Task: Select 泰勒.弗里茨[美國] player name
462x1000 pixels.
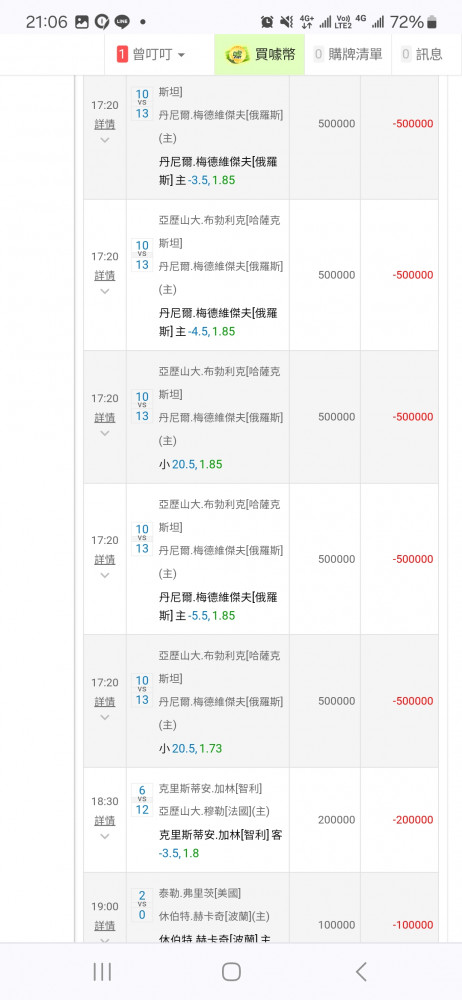Action: [x=200, y=893]
